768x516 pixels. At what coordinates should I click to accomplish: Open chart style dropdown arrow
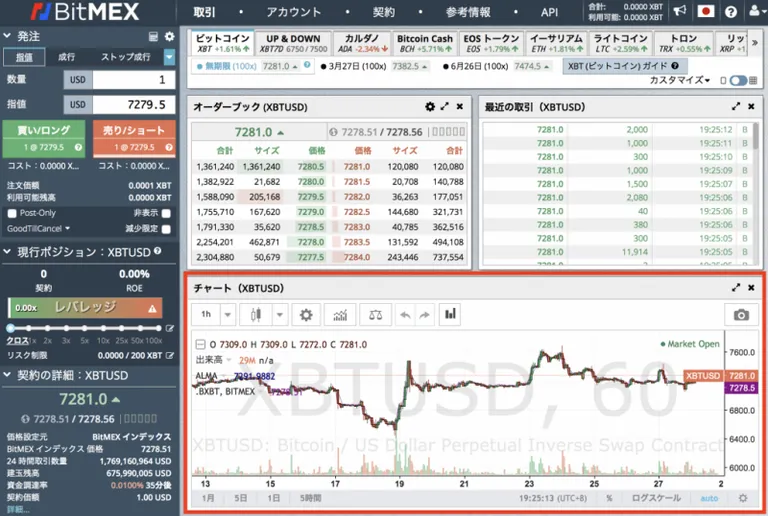[x=279, y=315]
